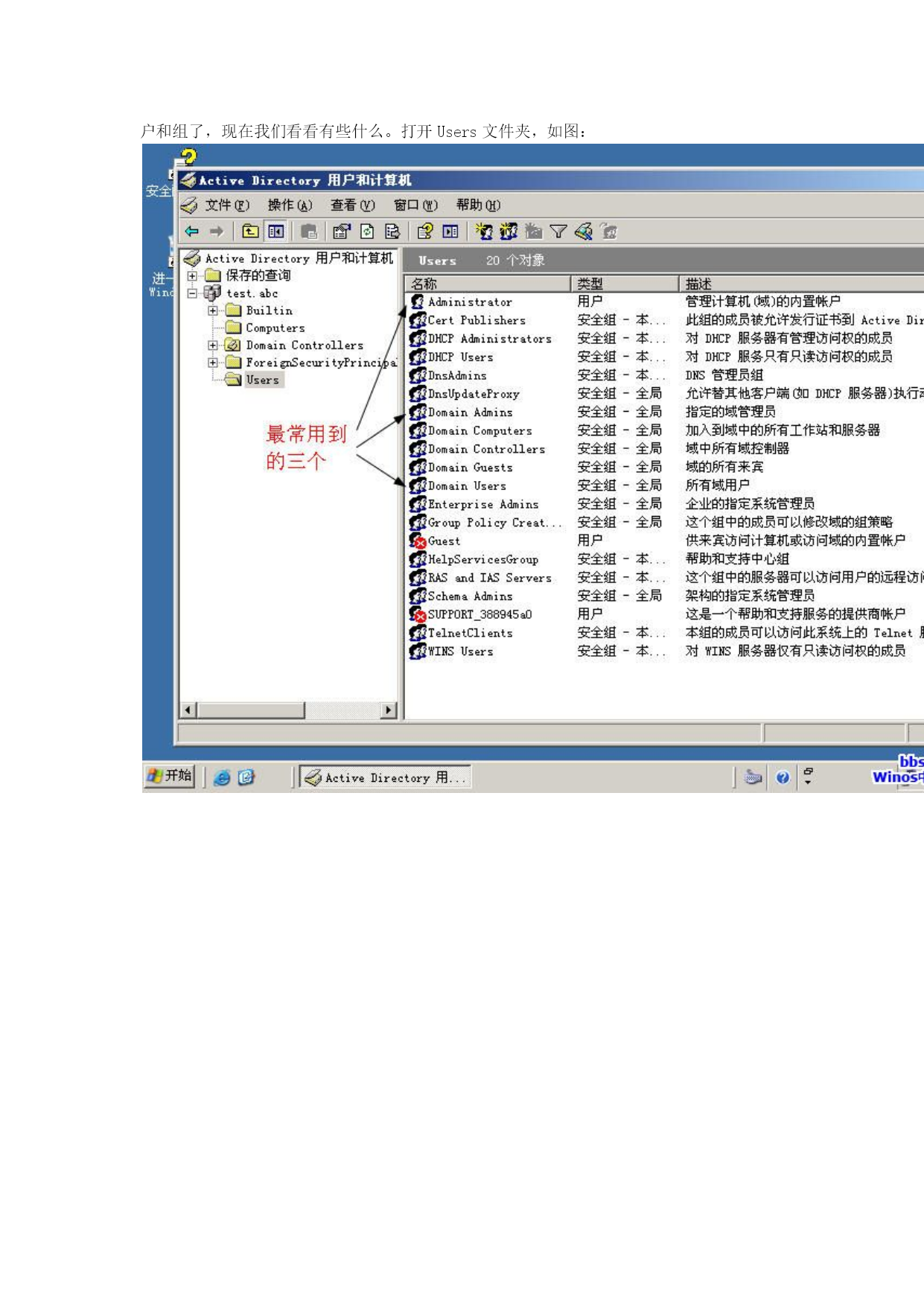Click the Find objects toolbar icon
This screenshot has width=924, height=1306.
[x=584, y=232]
